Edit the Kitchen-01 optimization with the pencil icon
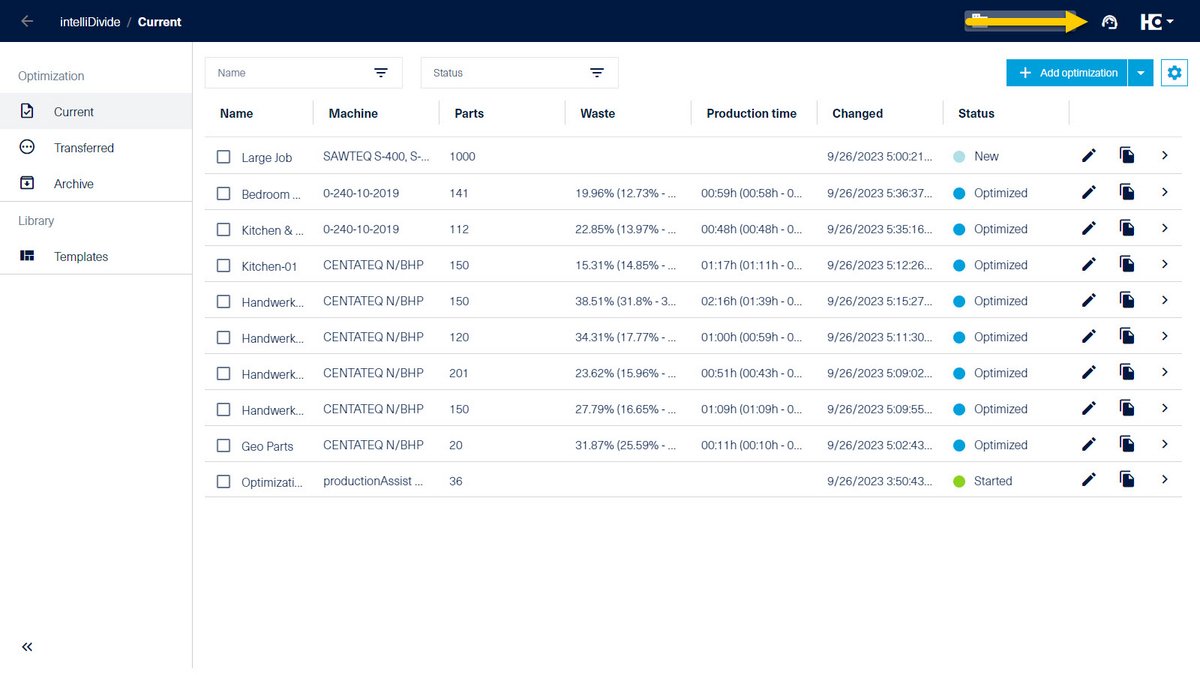The image size is (1200, 675). [1088, 265]
